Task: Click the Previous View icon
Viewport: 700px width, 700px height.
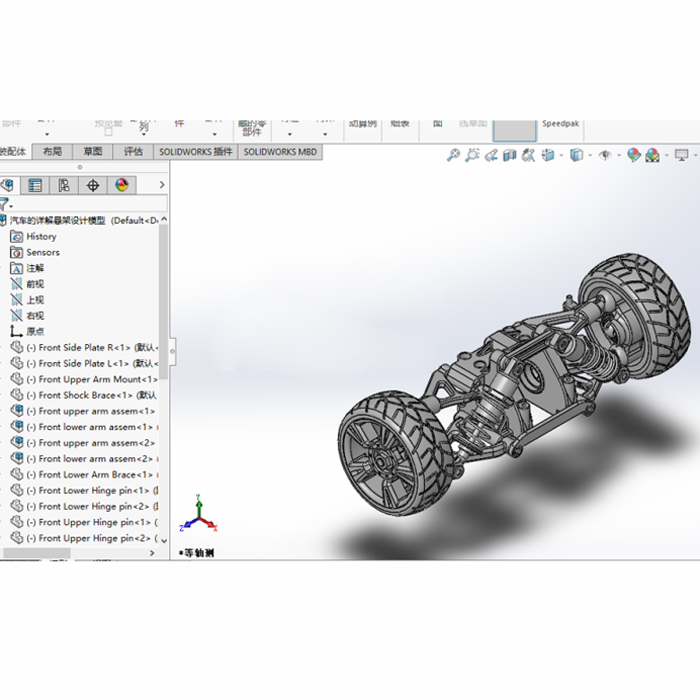Action: tap(491, 155)
